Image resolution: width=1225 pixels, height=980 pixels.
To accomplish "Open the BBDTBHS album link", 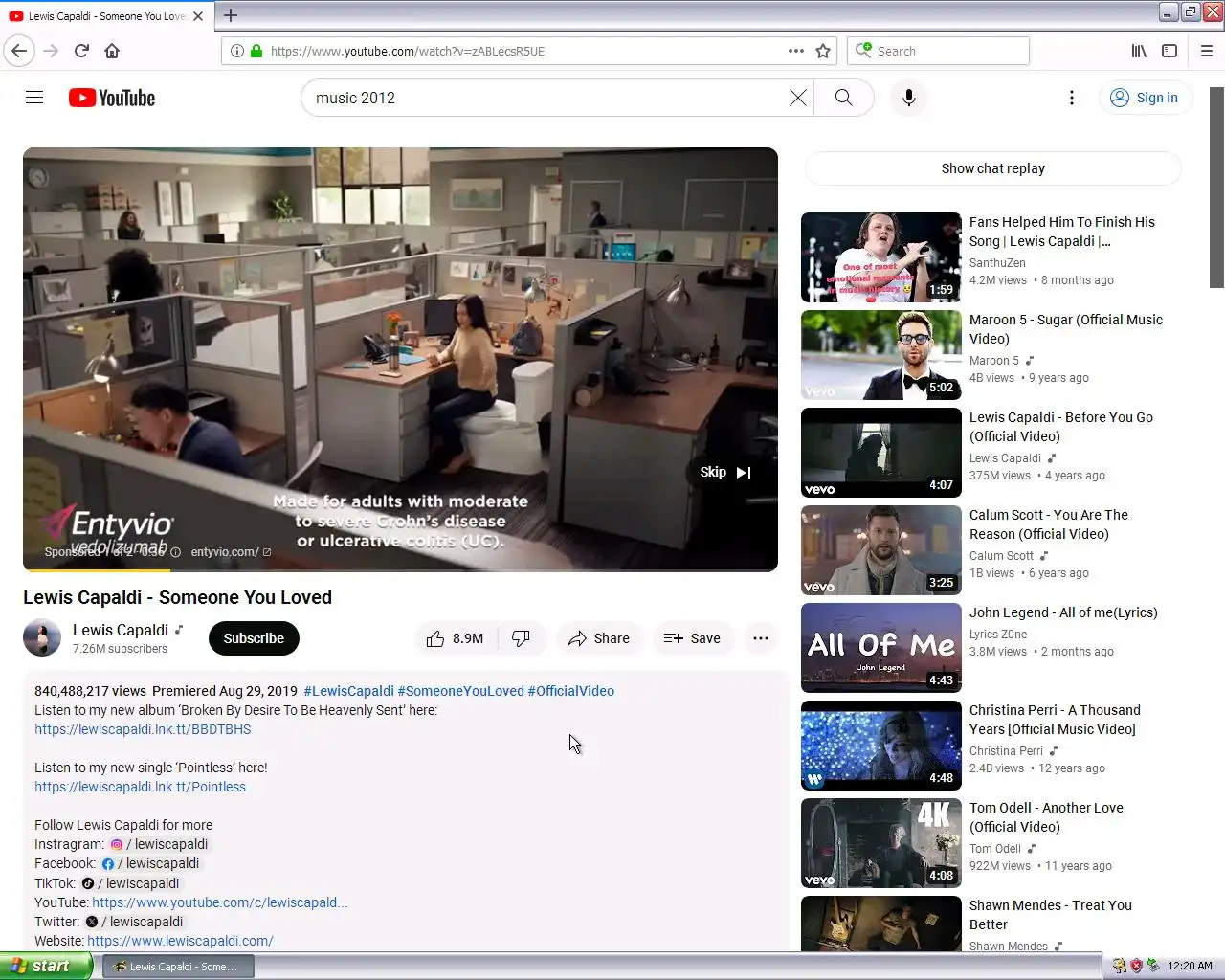I will coord(143,729).
